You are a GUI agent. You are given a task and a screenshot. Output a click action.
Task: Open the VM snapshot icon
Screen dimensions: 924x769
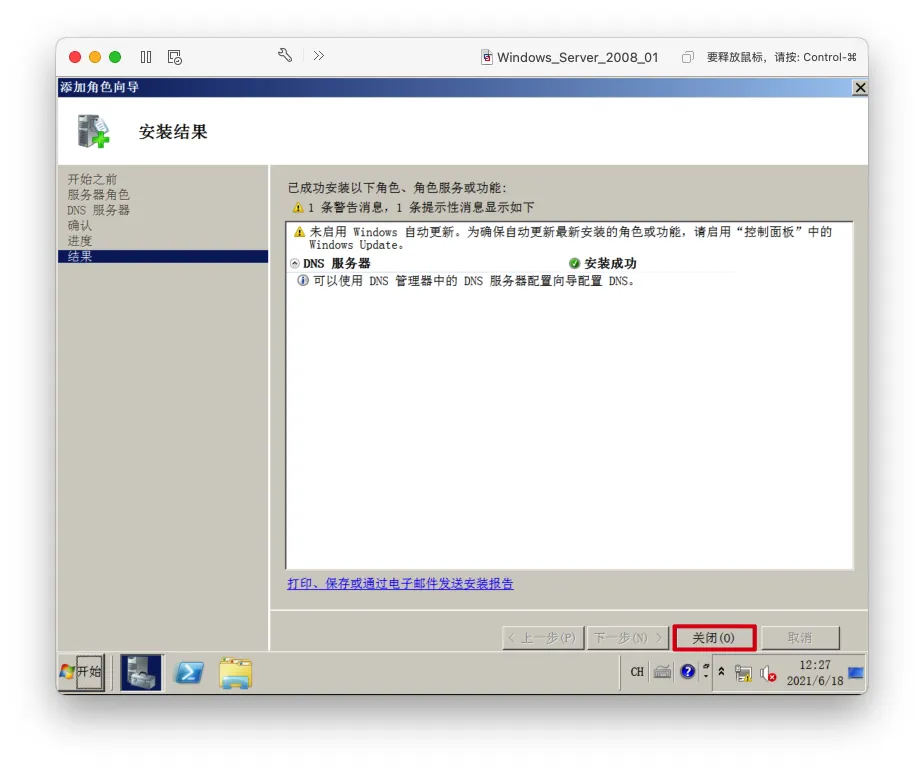174,57
